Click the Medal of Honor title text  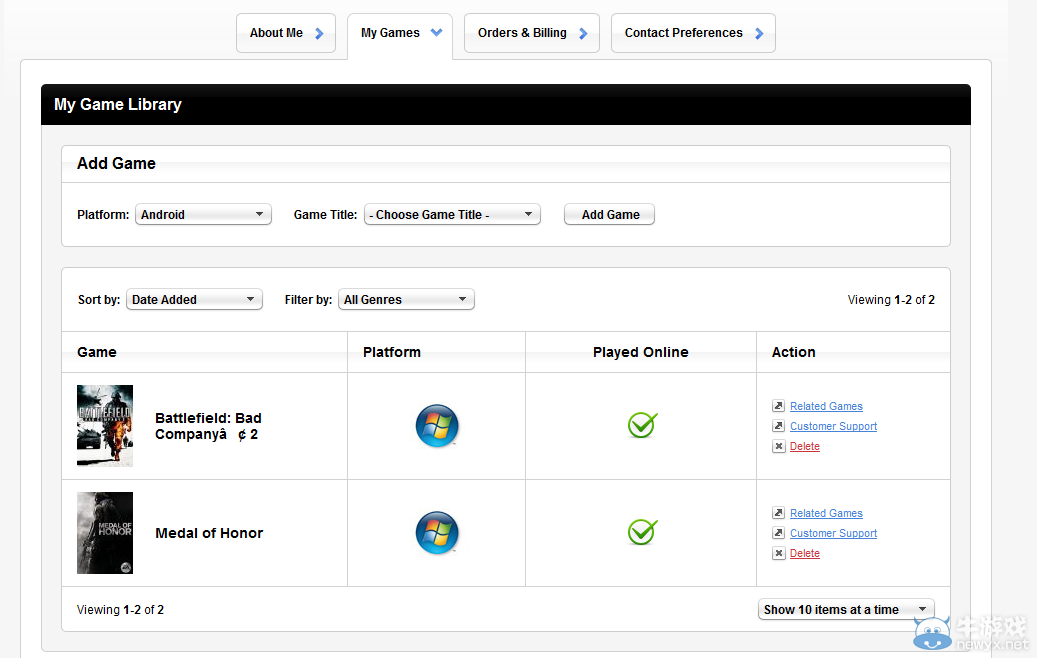(x=209, y=533)
